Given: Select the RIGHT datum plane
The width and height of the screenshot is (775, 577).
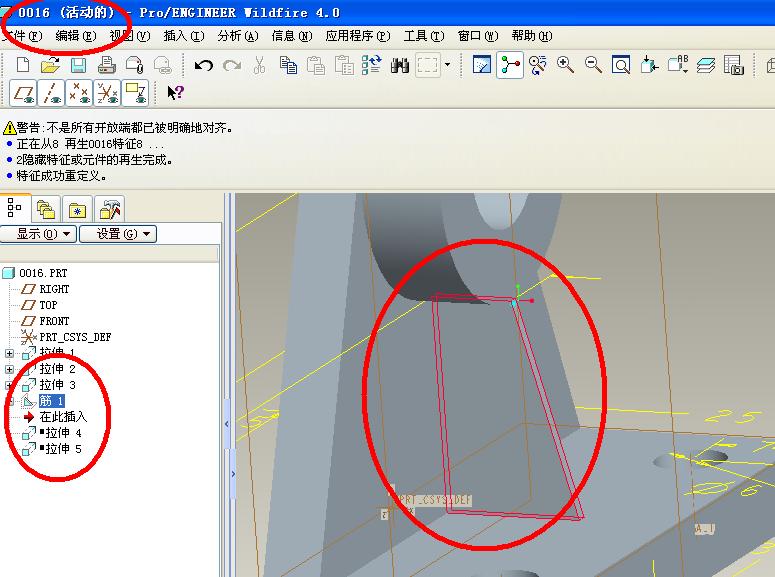Looking at the screenshot, I should click(54, 289).
